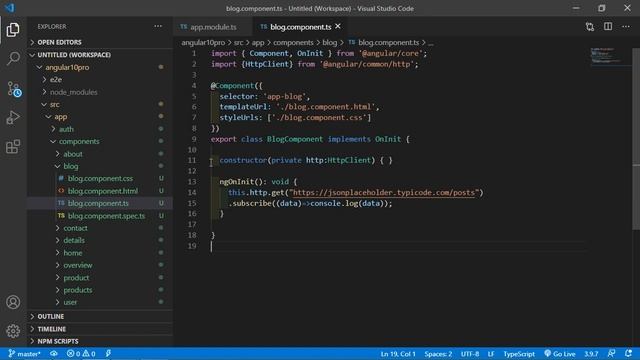Open blog.component.css in the explorer
The height and width of the screenshot is (360, 640).
(x=100, y=178)
